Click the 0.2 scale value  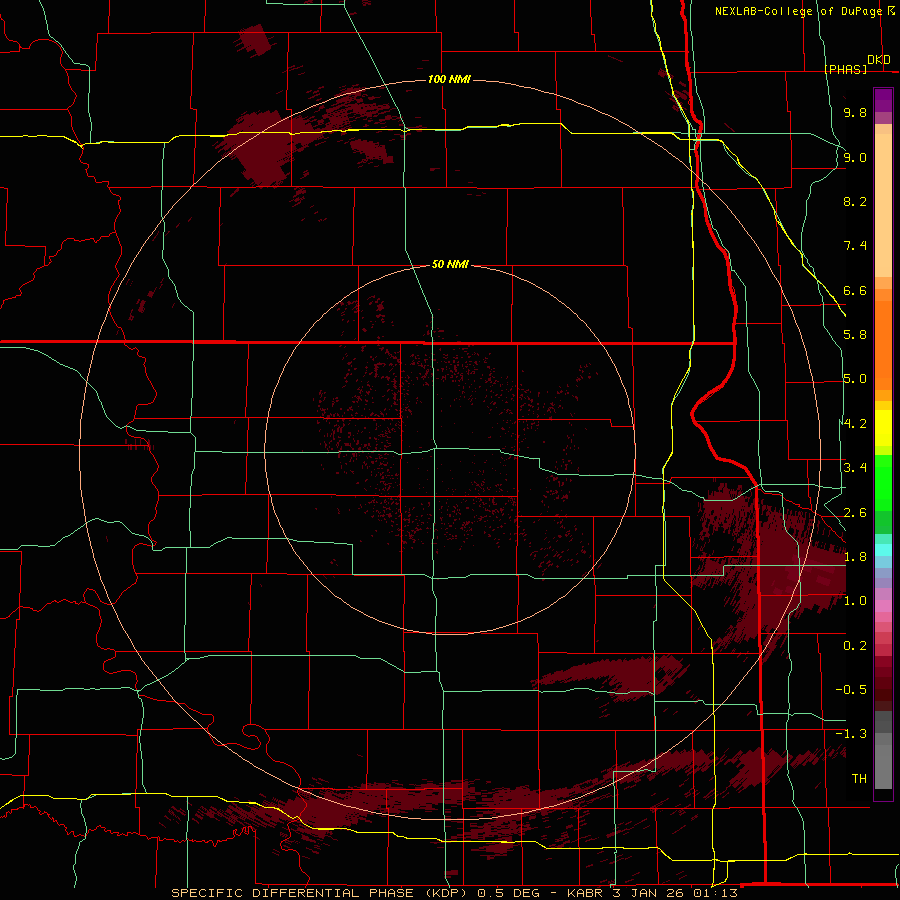(x=855, y=646)
